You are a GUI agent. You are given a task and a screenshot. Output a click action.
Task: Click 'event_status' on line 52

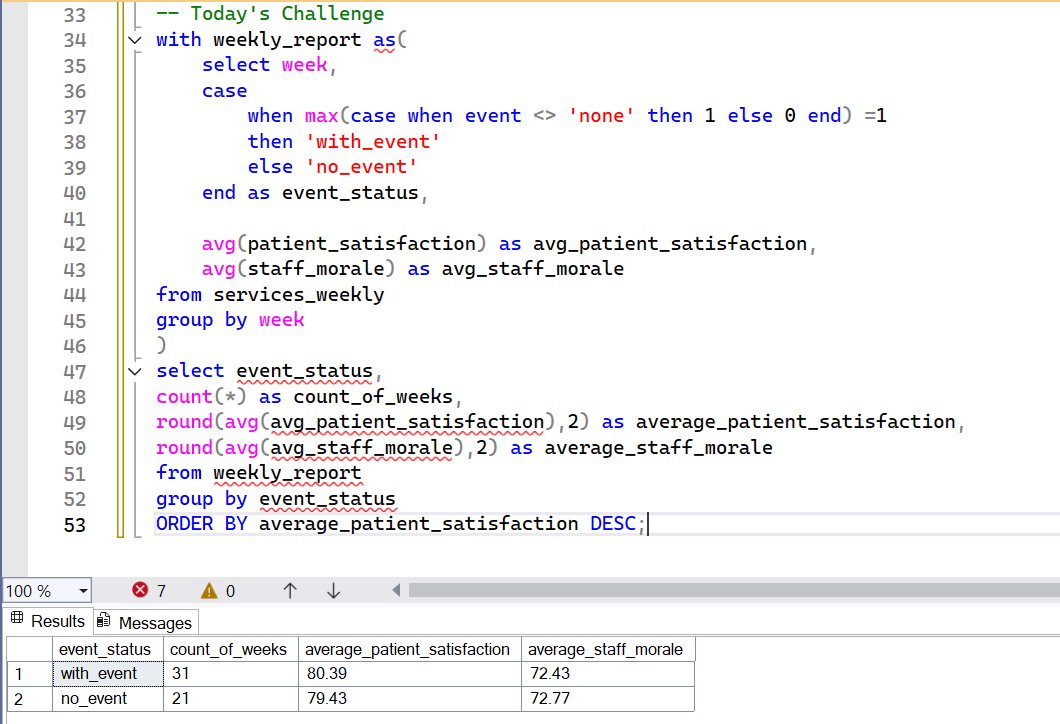(327, 499)
